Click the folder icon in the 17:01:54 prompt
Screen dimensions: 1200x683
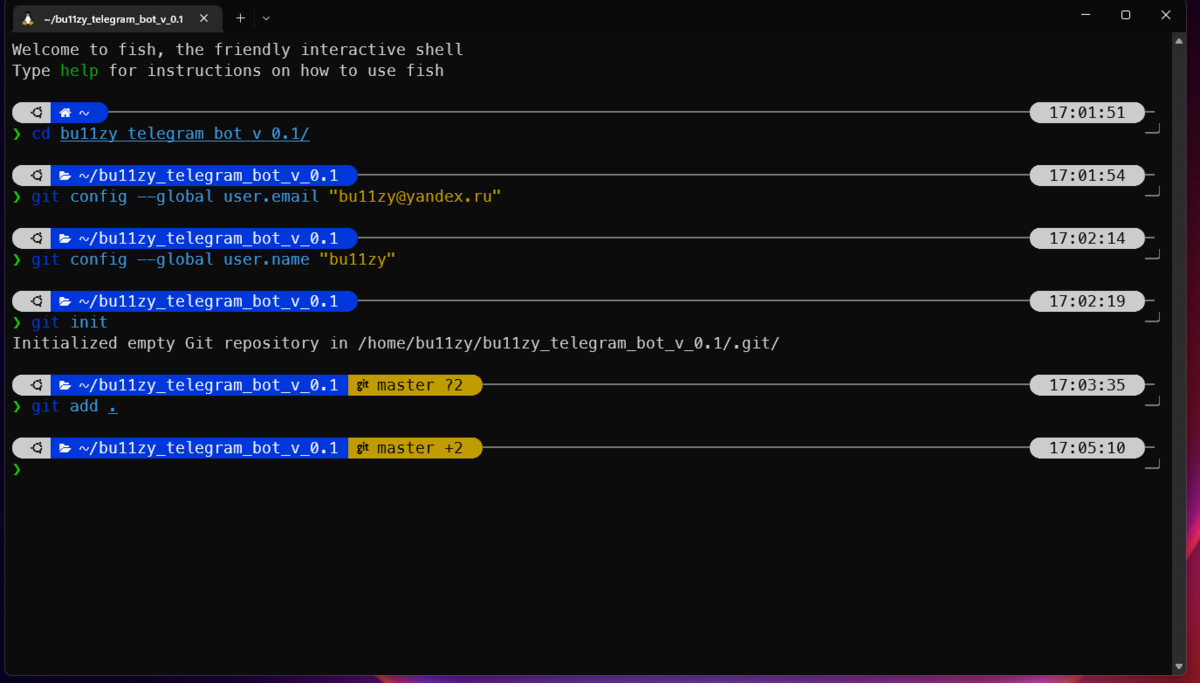tap(66, 176)
